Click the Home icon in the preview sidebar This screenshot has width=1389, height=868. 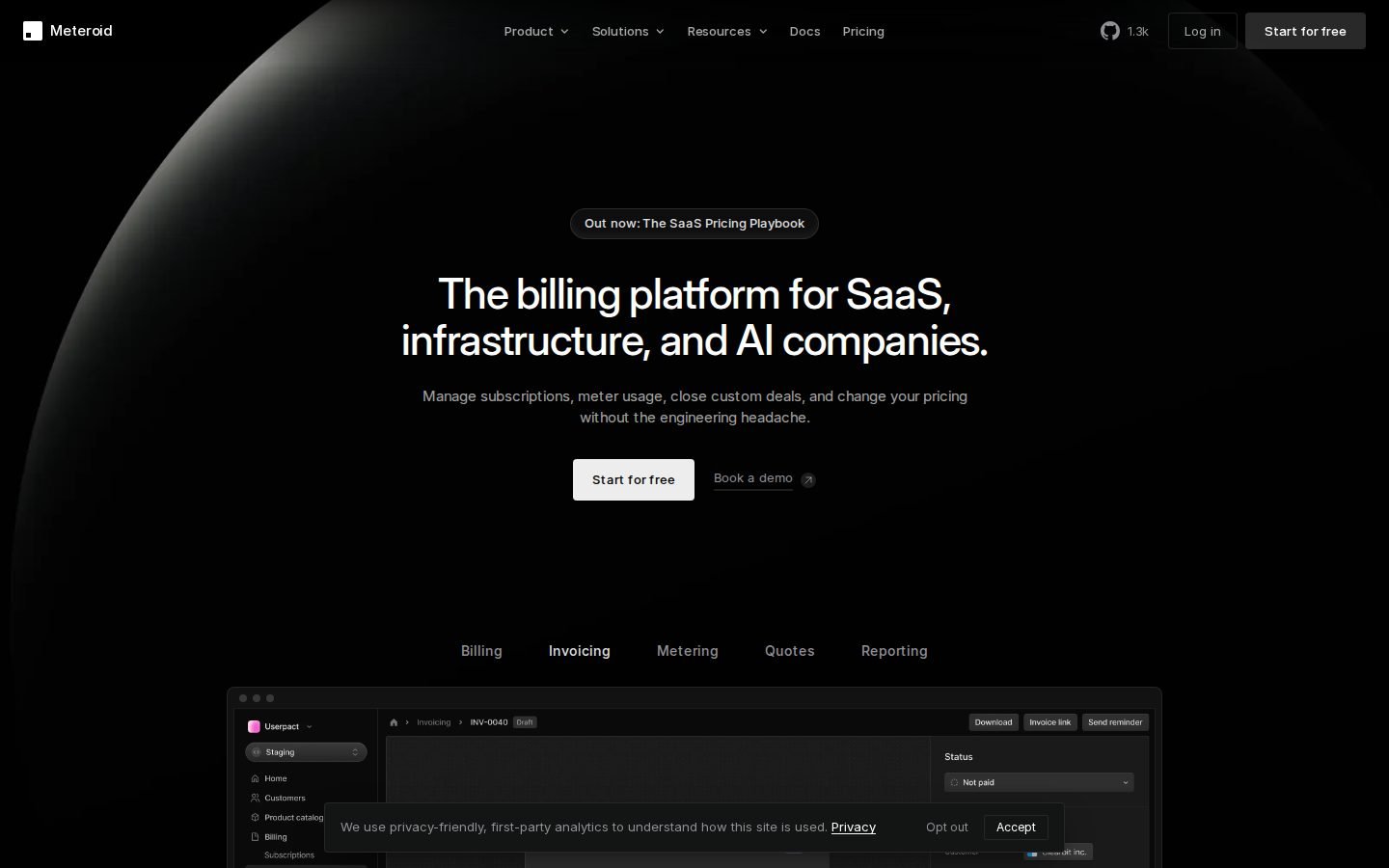coord(255,778)
